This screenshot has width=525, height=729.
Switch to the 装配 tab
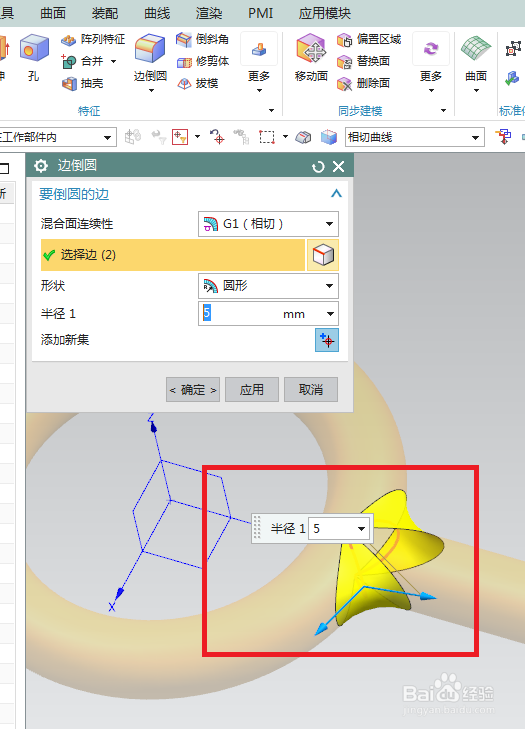pos(105,13)
